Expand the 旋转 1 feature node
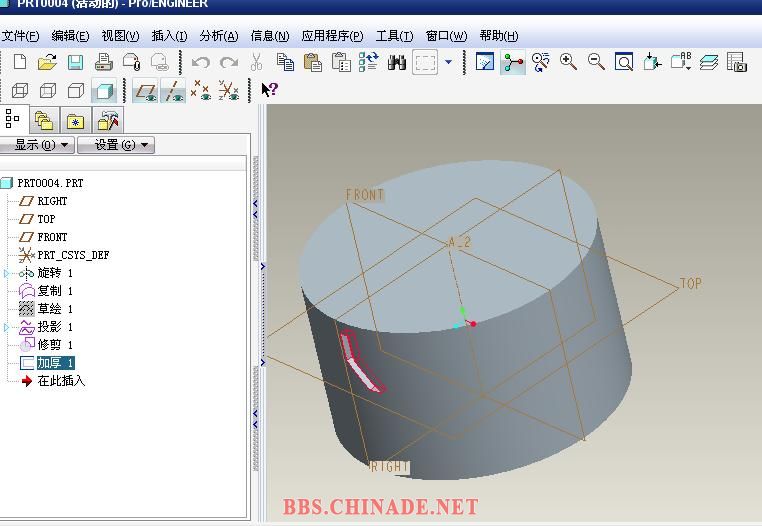The width and height of the screenshot is (762, 526). point(6,273)
